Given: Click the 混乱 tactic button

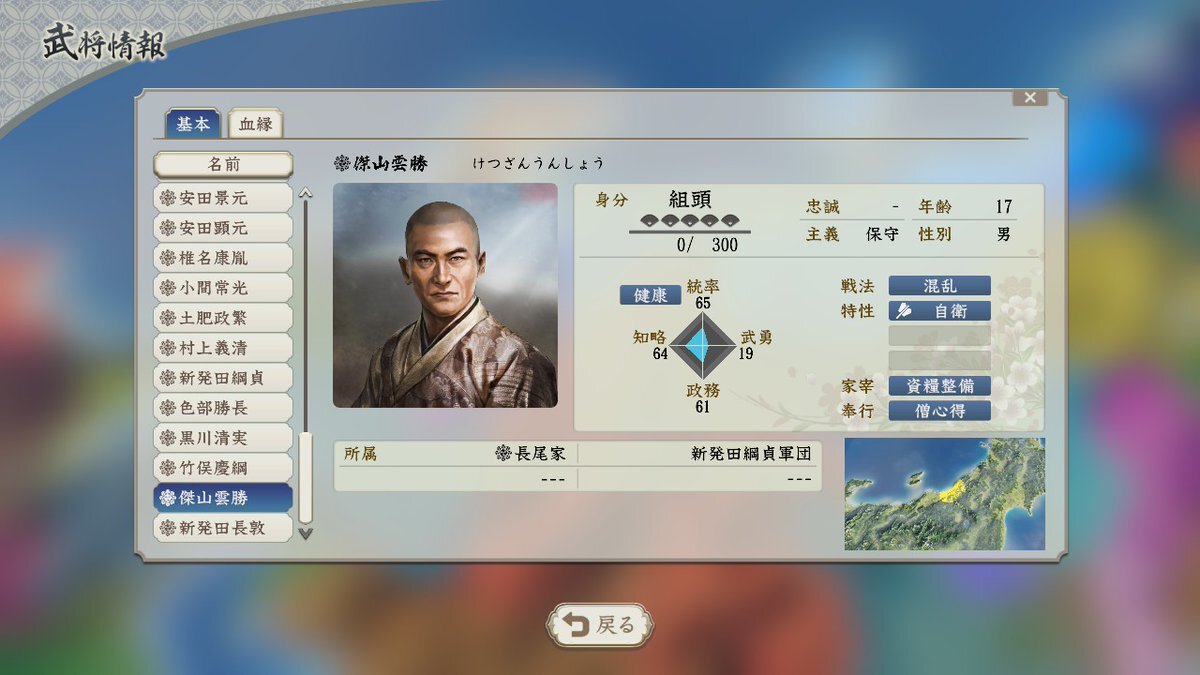Looking at the screenshot, I should [x=939, y=286].
